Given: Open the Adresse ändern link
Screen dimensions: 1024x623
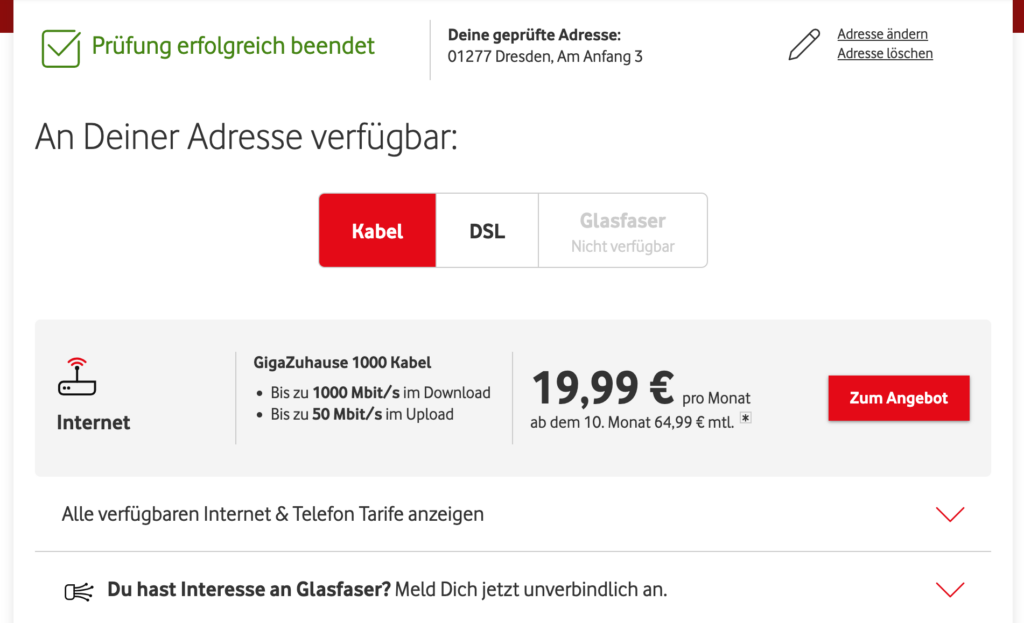Looking at the screenshot, I should click(881, 33).
